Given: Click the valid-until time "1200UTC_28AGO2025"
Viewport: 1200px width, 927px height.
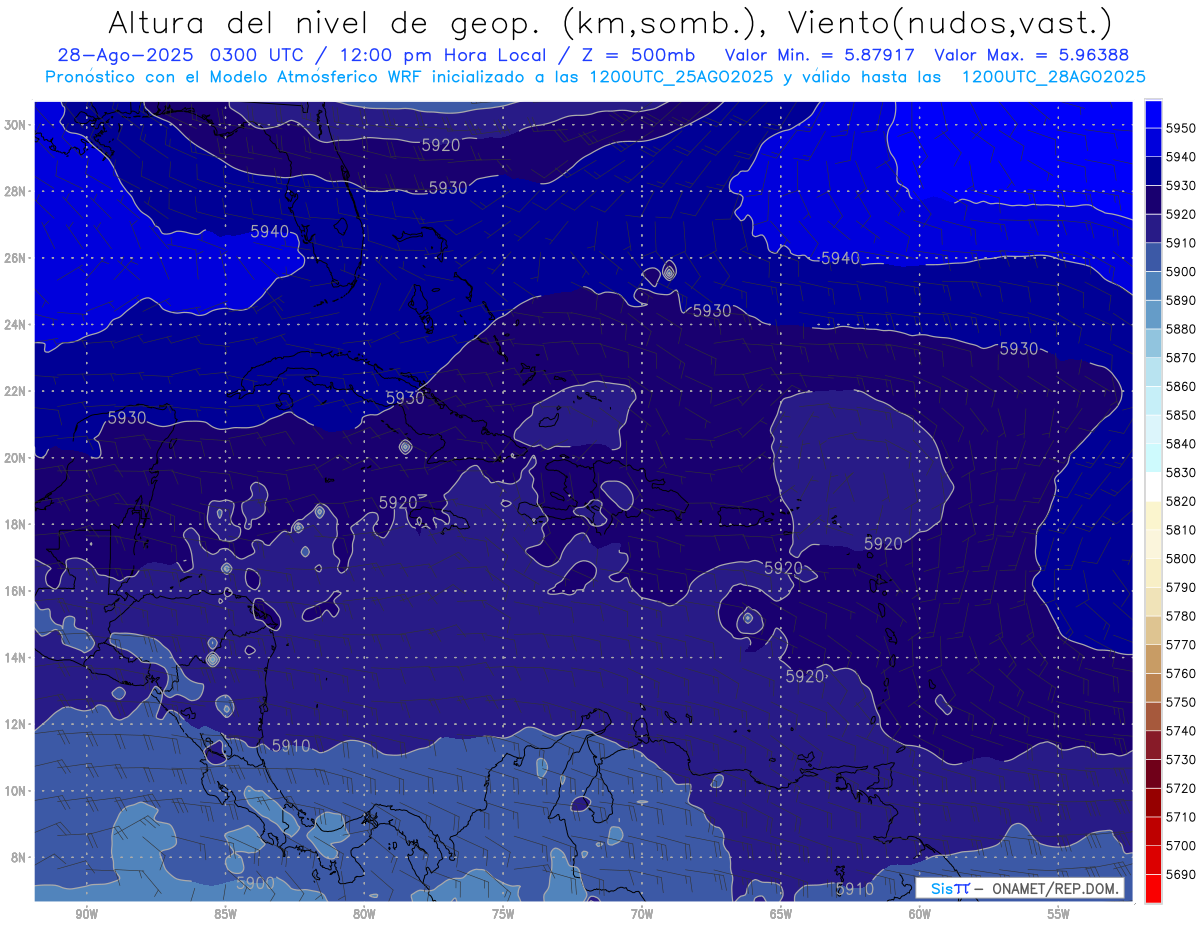Looking at the screenshot, I should (1053, 76).
